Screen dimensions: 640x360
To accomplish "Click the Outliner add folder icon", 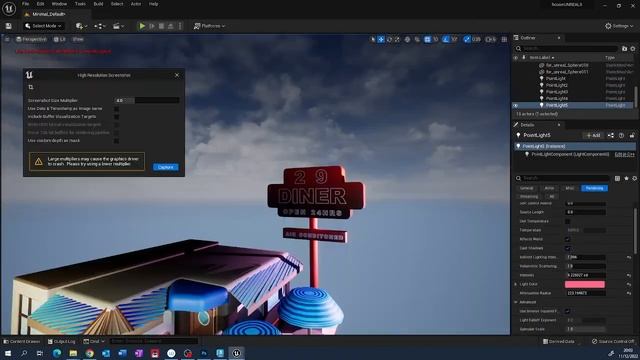I will coord(624,49).
